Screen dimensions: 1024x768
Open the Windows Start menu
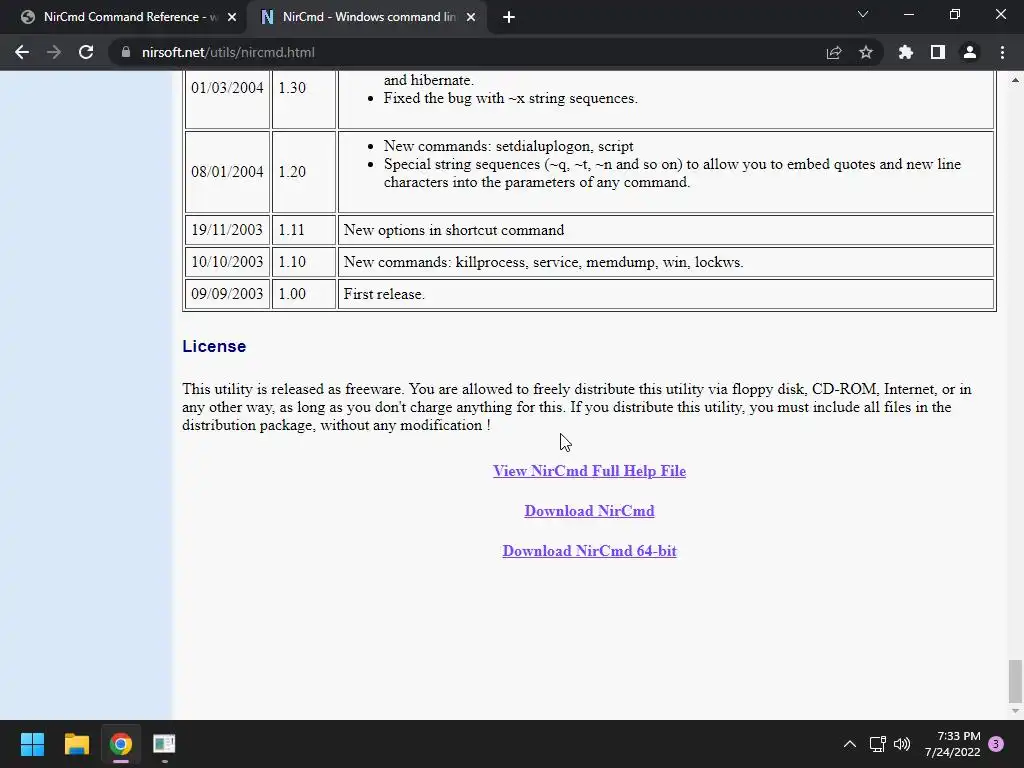pyautogui.click(x=32, y=744)
